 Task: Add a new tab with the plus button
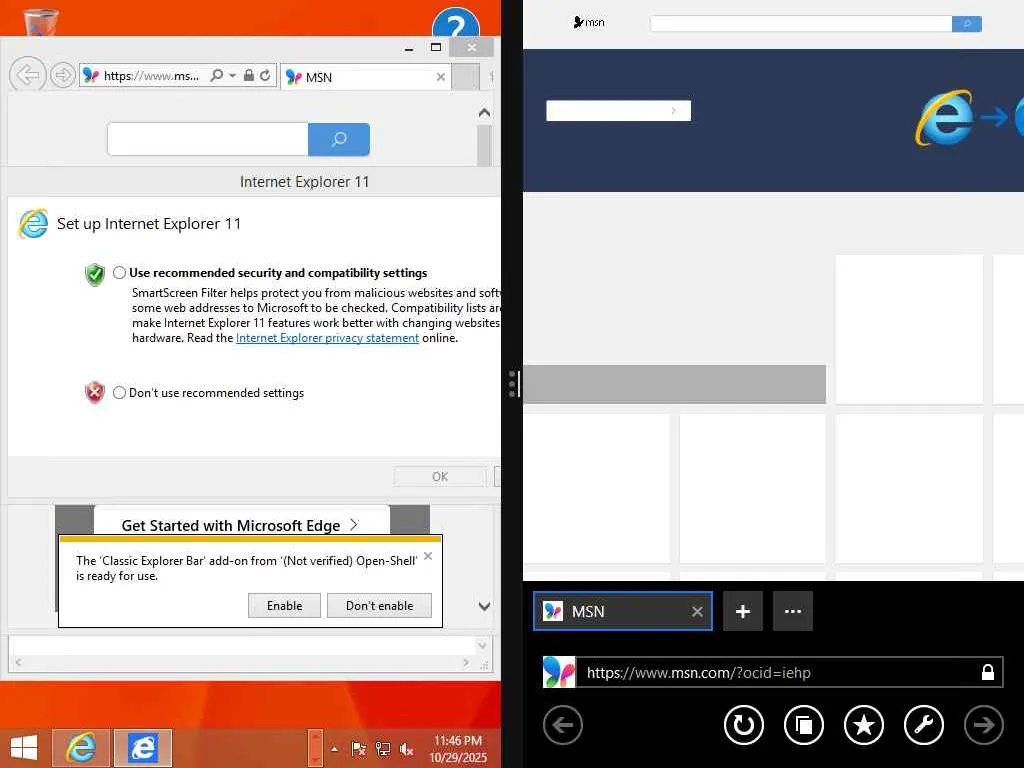point(743,611)
